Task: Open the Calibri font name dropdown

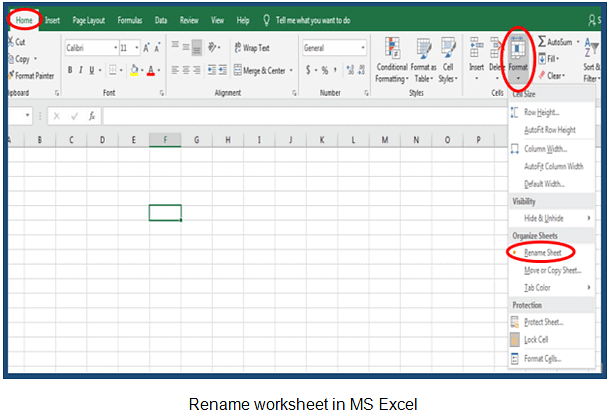Action: (x=116, y=48)
